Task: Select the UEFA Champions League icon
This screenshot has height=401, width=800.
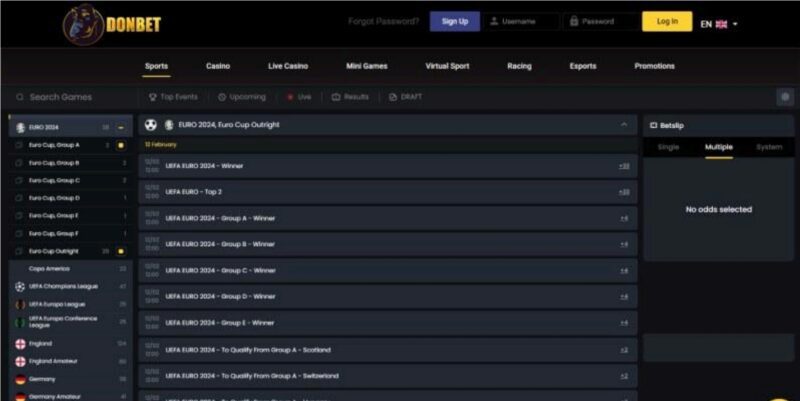Action: point(20,286)
